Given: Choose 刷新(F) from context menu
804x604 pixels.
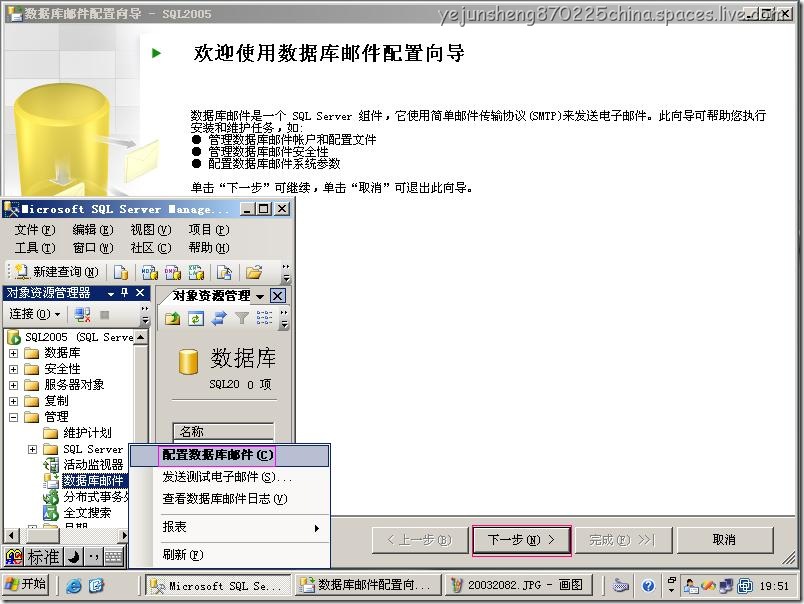Looking at the screenshot, I should 229,555.
